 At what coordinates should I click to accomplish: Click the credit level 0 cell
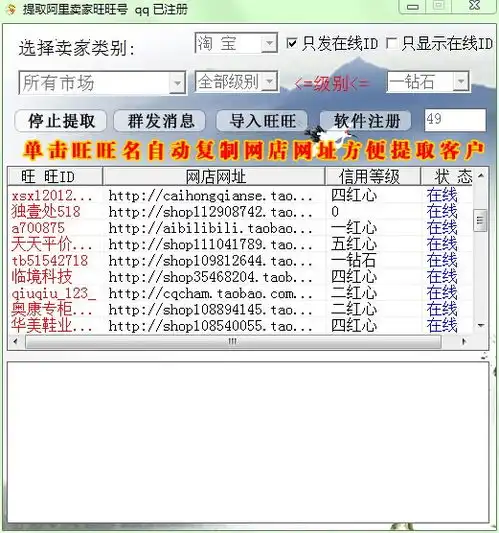(x=335, y=212)
